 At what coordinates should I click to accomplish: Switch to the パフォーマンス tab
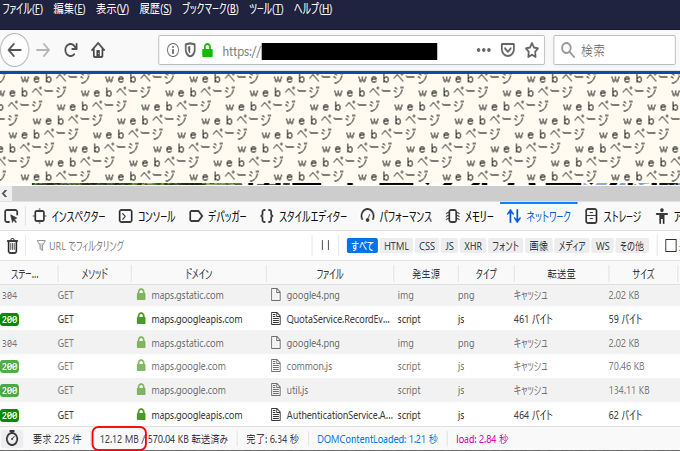pyautogui.click(x=396, y=216)
